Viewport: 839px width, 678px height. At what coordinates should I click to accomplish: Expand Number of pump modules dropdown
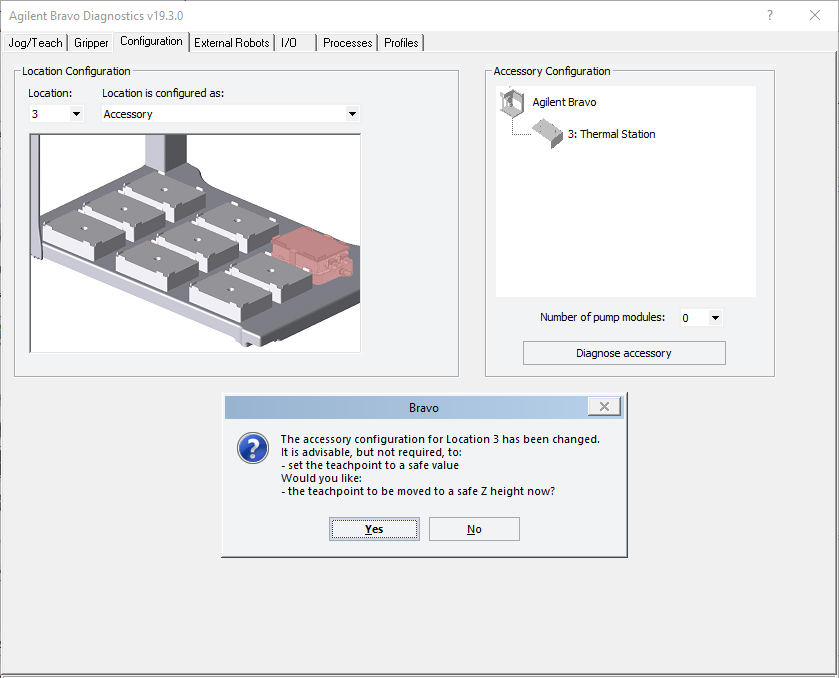pos(715,318)
